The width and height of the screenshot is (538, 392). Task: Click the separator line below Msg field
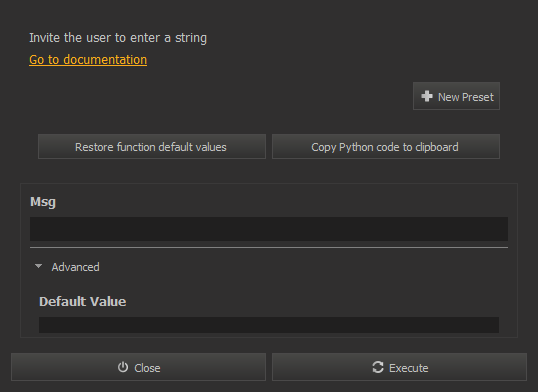pos(269,247)
